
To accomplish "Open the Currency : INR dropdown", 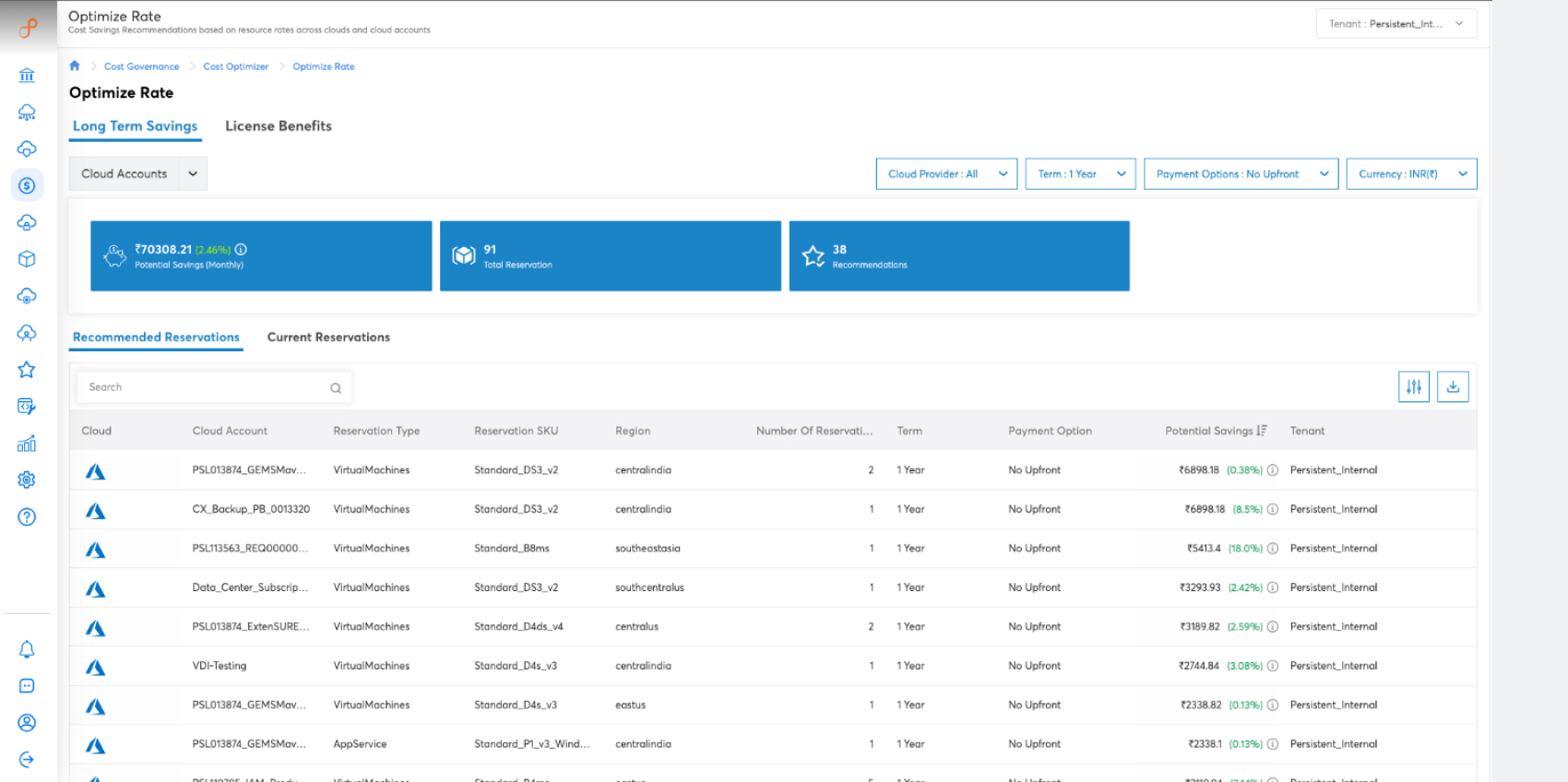I will click(x=1411, y=174).
